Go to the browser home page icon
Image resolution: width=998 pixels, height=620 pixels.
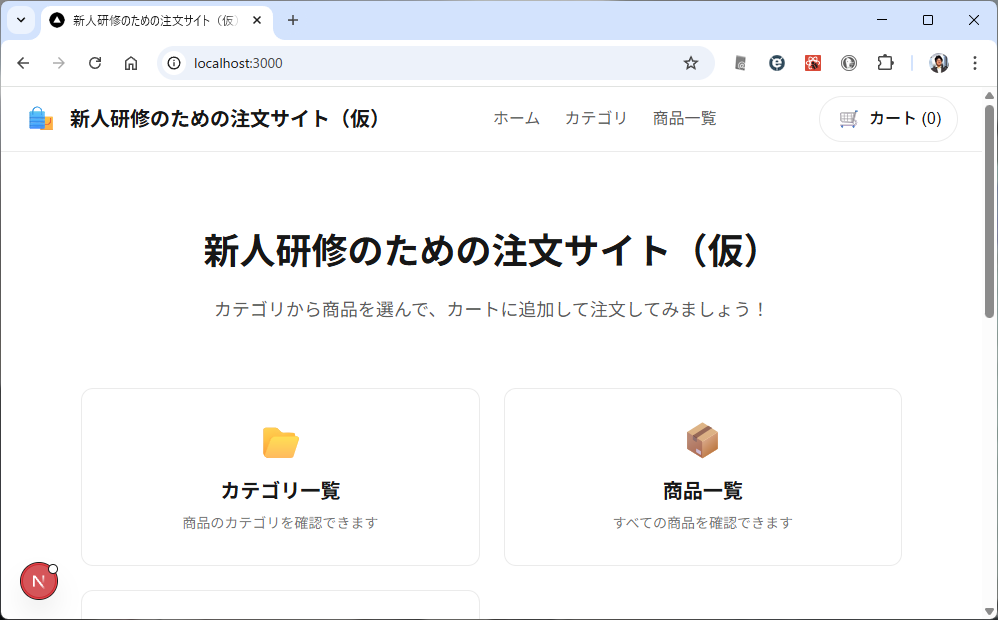click(131, 63)
